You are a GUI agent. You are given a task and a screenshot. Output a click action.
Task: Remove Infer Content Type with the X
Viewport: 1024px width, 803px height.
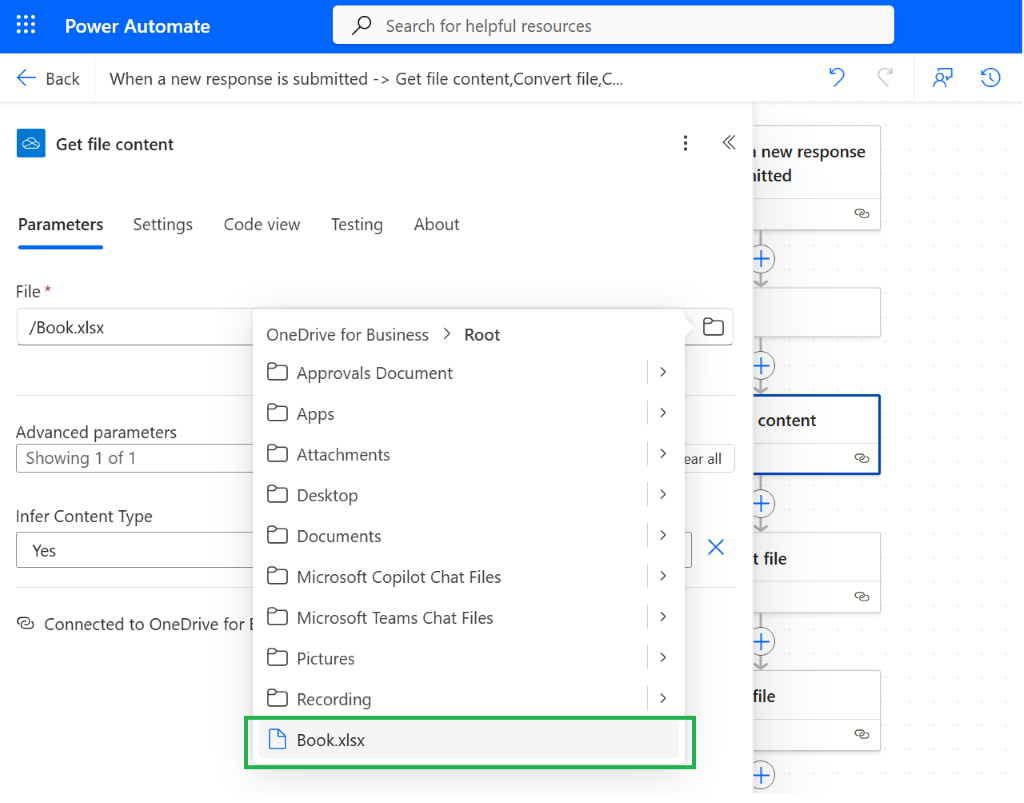point(716,547)
